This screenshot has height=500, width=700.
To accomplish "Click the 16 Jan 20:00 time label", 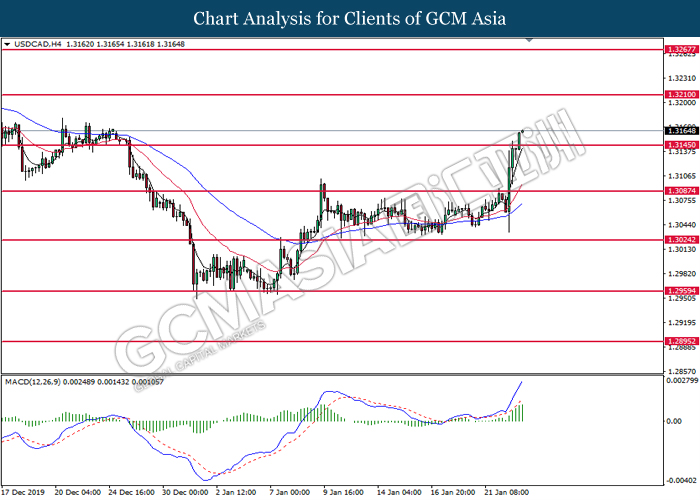I will [453, 492].
